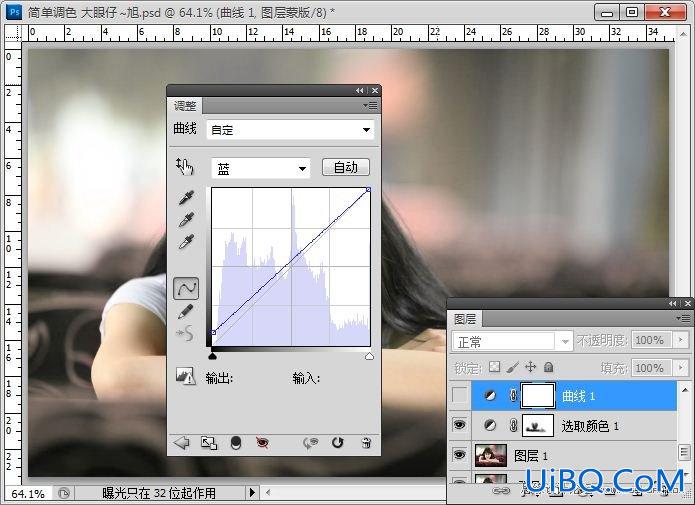Pick the black point eyedropper
The height and width of the screenshot is (505, 695).
pos(186,198)
